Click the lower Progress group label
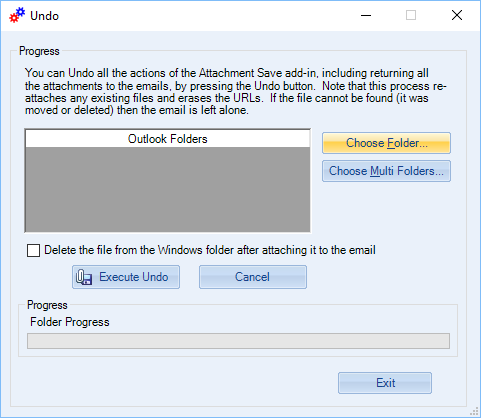The height and width of the screenshot is (418, 481). [x=47, y=305]
